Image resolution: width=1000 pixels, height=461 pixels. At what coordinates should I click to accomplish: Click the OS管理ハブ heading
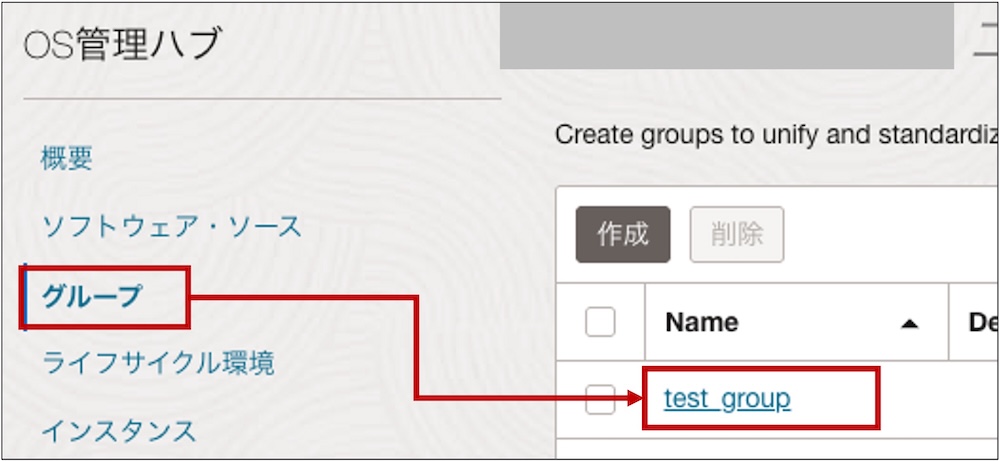121,44
